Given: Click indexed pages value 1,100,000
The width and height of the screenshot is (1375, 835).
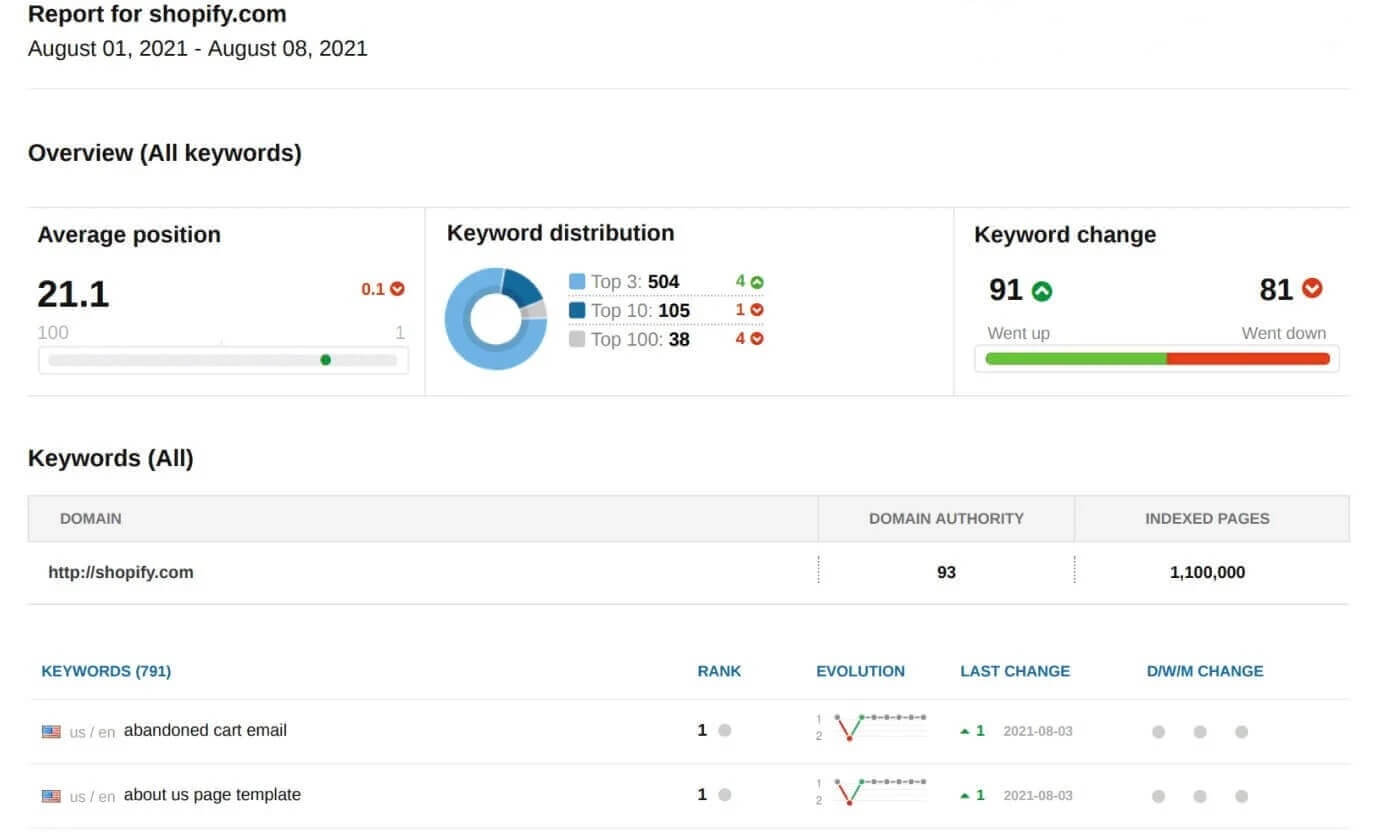Looking at the screenshot, I should pyautogui.click(x=1207, y=572).
